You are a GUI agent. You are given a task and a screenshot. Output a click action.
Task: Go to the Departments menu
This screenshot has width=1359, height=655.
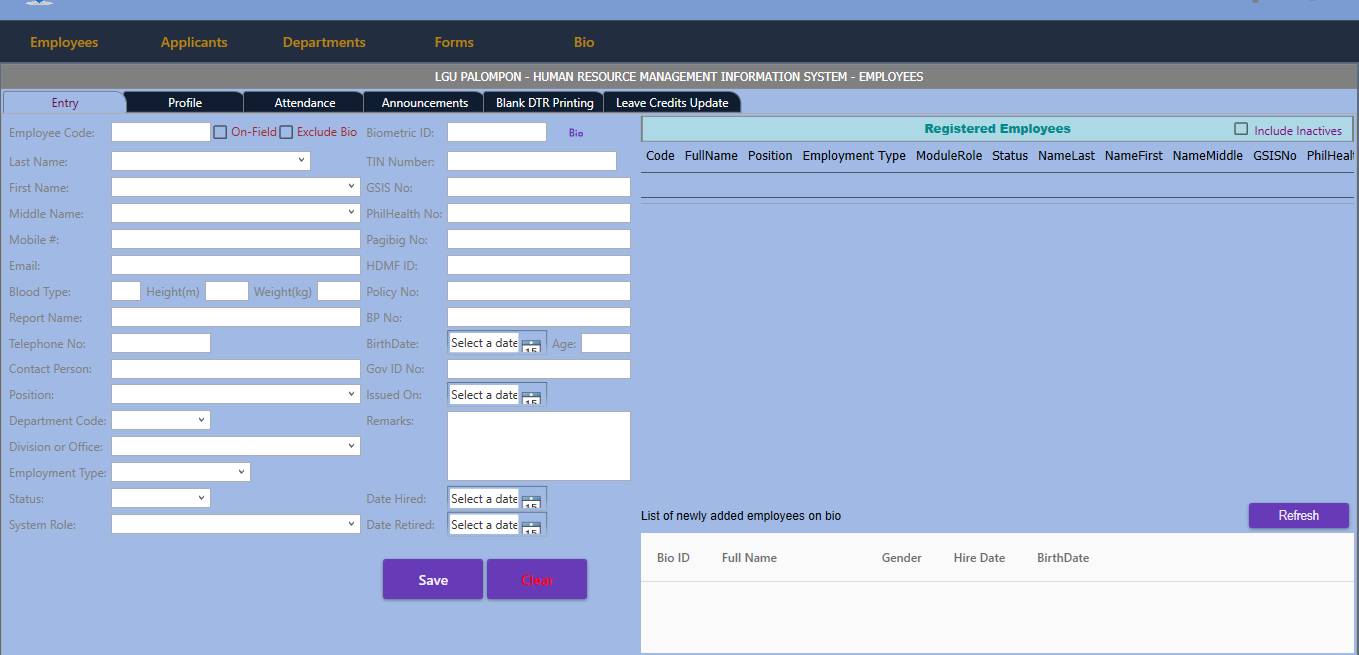coord(324,43)
